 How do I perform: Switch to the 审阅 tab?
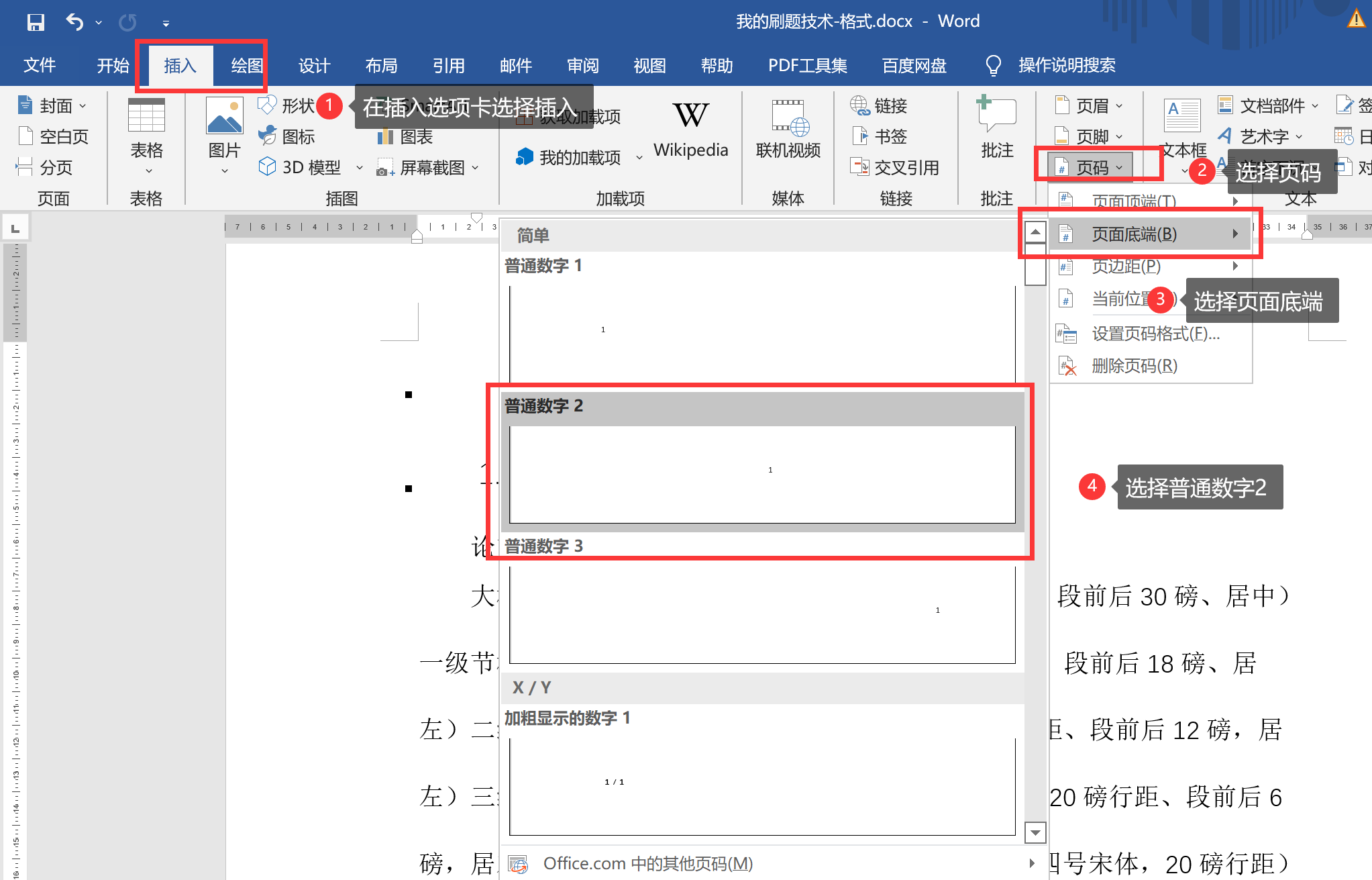point(582,66)
